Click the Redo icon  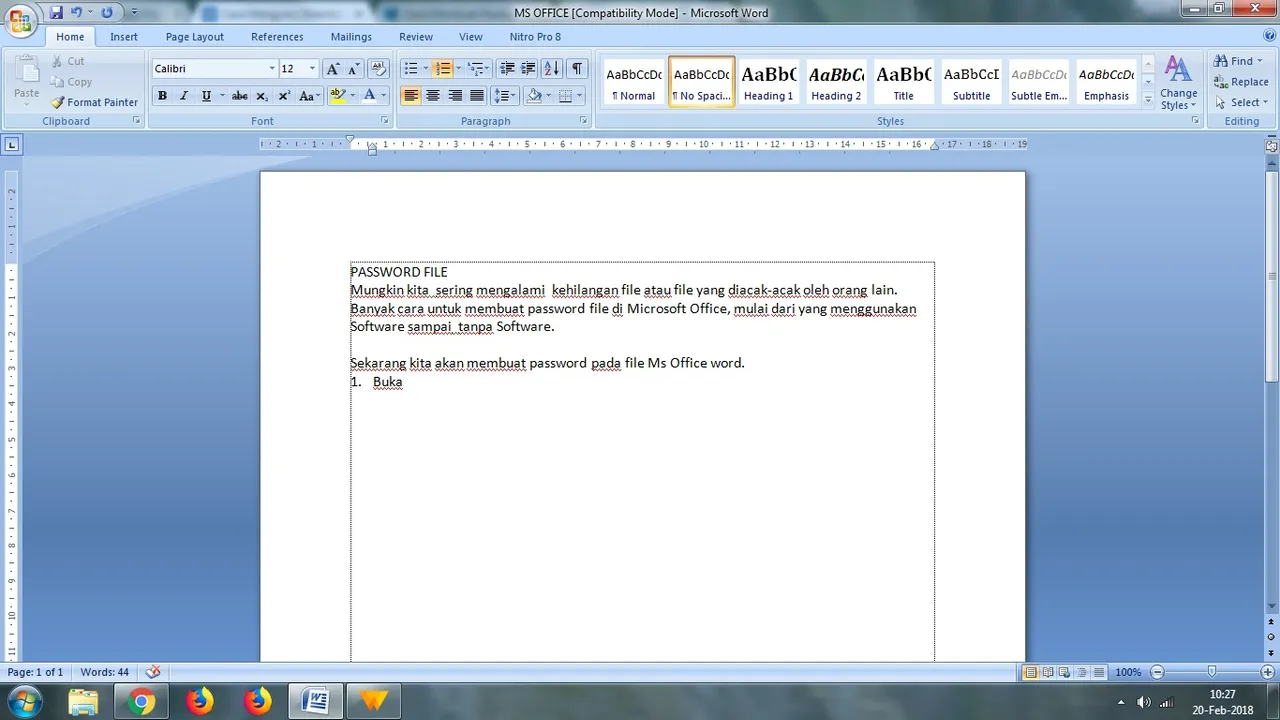[x=107, y=13]
